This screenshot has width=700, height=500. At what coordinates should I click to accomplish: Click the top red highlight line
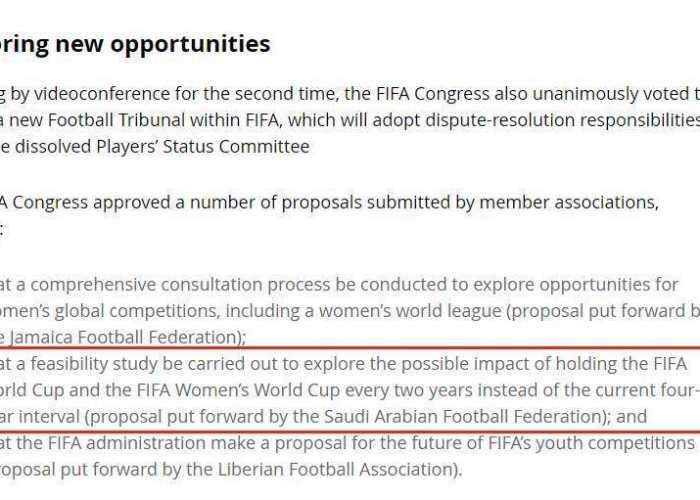coord(350,348)
